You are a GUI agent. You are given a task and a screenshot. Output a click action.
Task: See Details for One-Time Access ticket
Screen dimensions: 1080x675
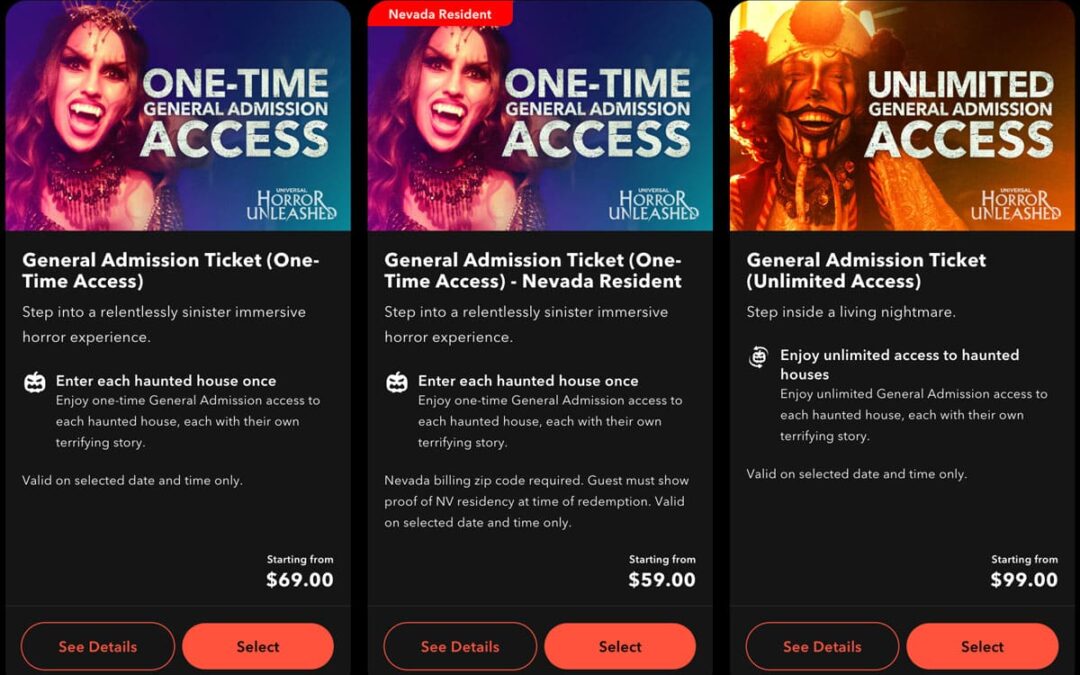point(98,646)
